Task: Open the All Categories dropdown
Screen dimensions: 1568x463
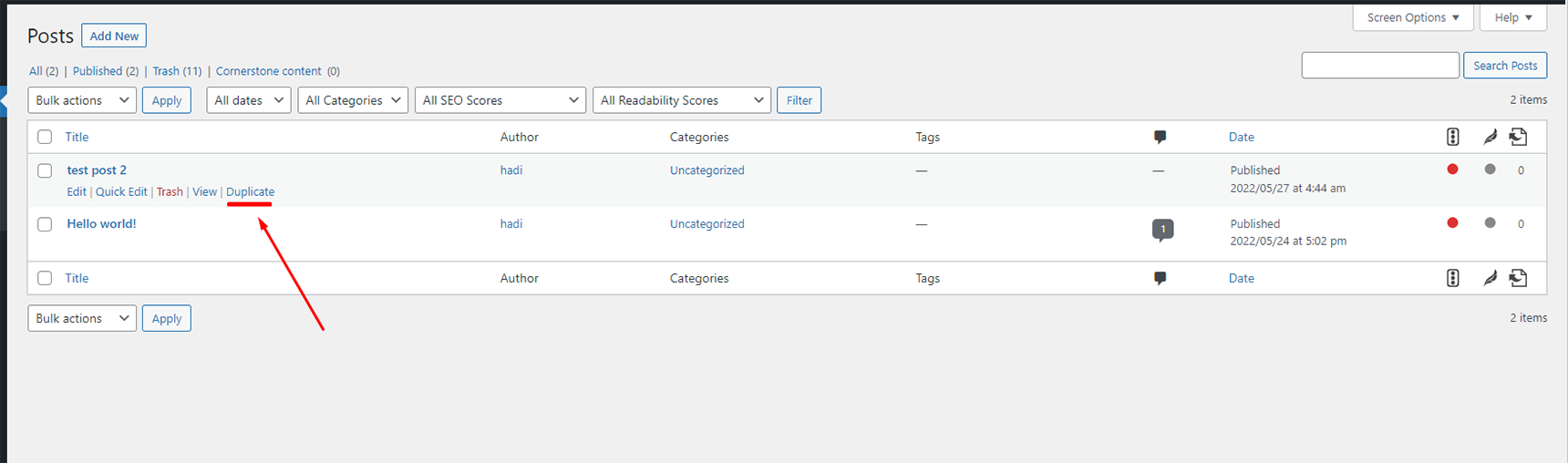Action: point(353,100)
